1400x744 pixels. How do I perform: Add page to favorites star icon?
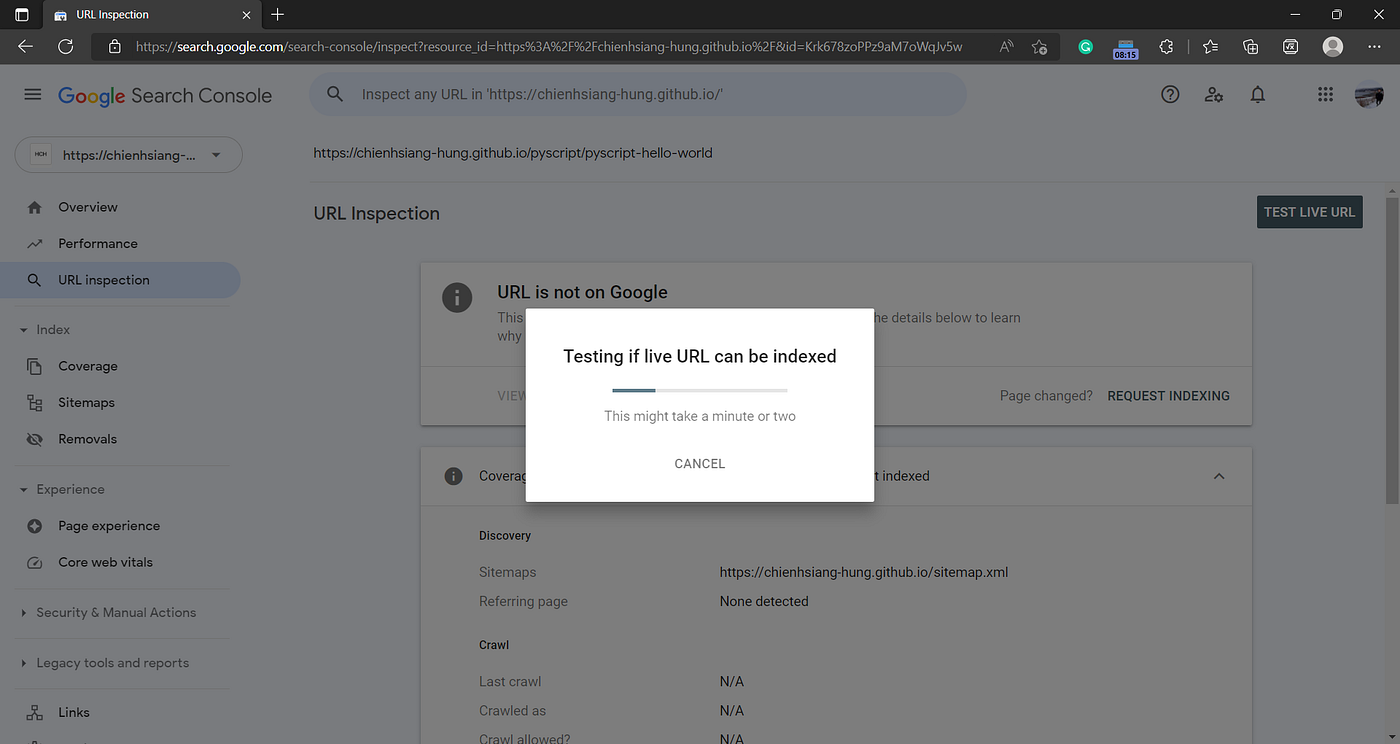tap(1039, 46)
